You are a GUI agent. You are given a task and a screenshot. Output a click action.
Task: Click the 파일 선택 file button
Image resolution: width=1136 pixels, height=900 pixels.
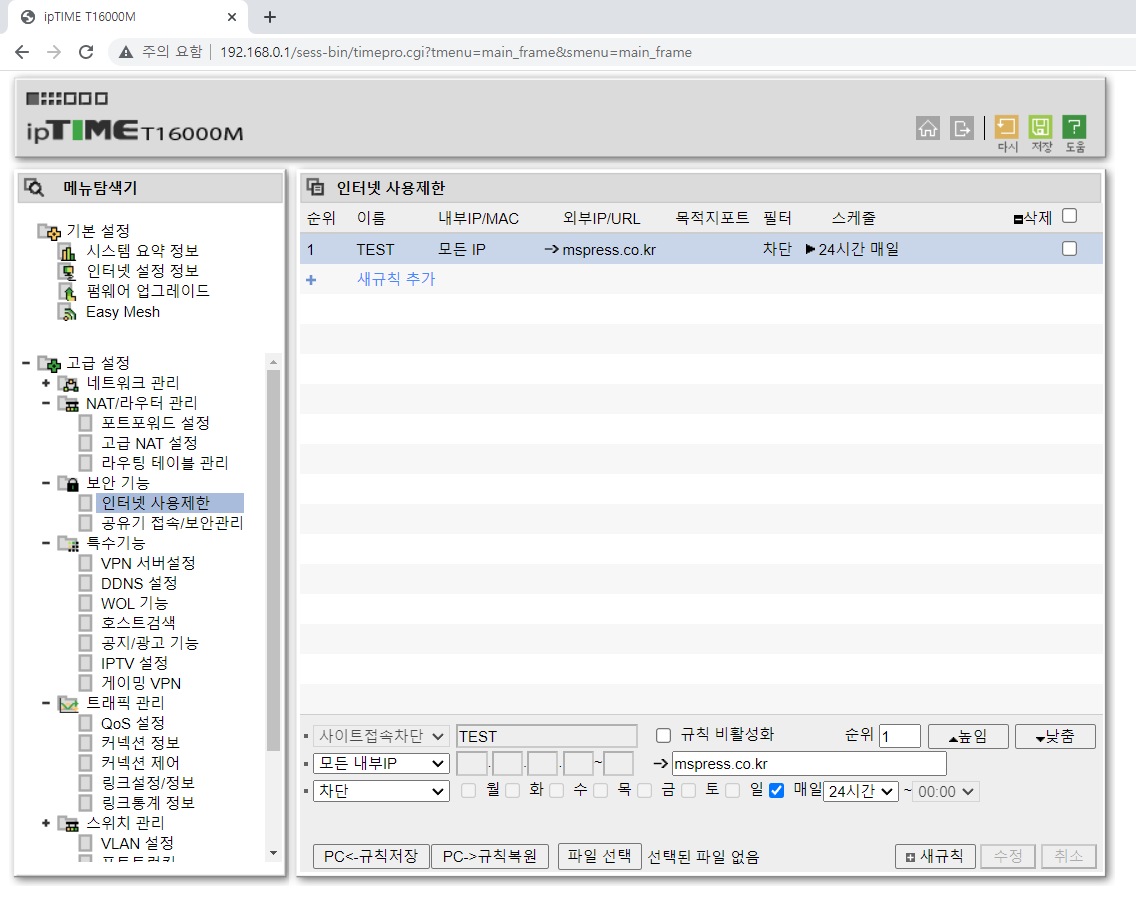point(600,857)
